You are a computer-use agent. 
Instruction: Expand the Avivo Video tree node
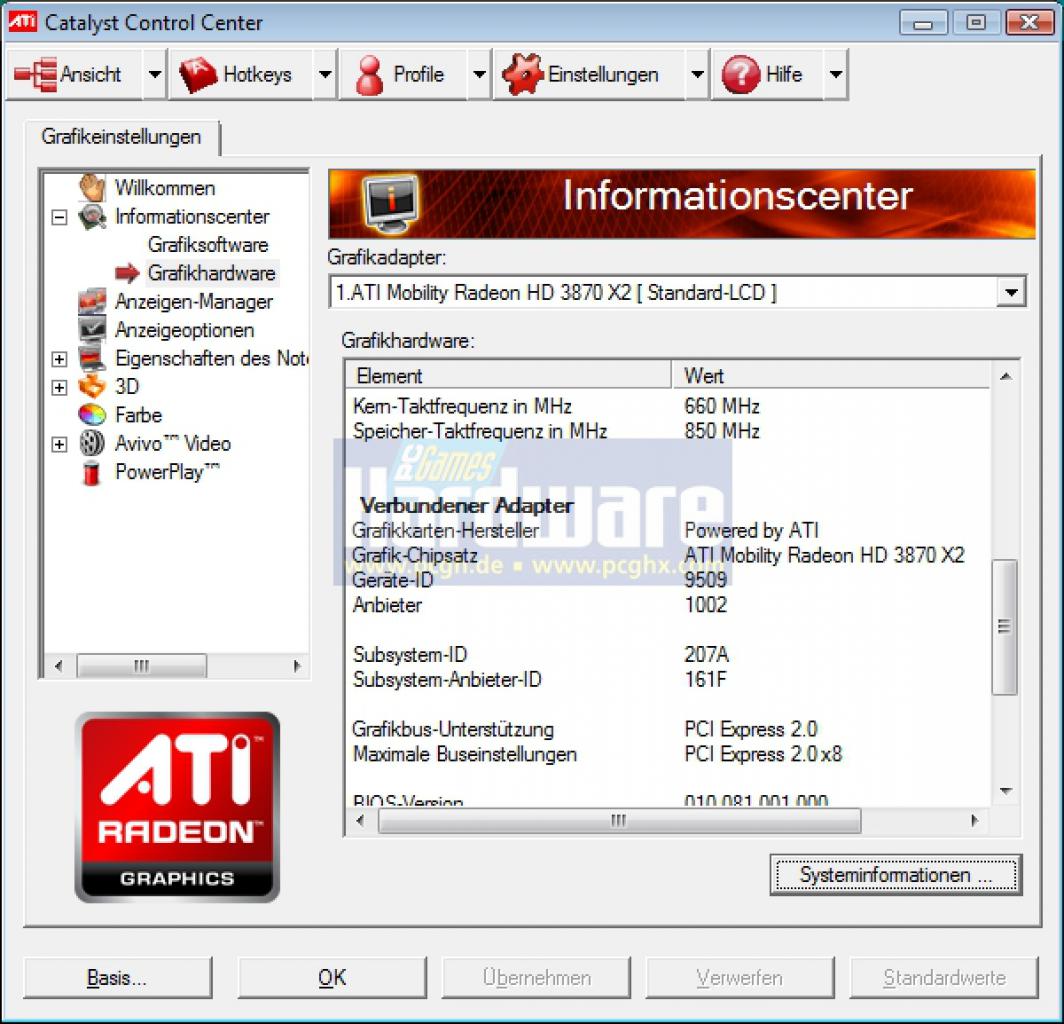pos(60,444)
